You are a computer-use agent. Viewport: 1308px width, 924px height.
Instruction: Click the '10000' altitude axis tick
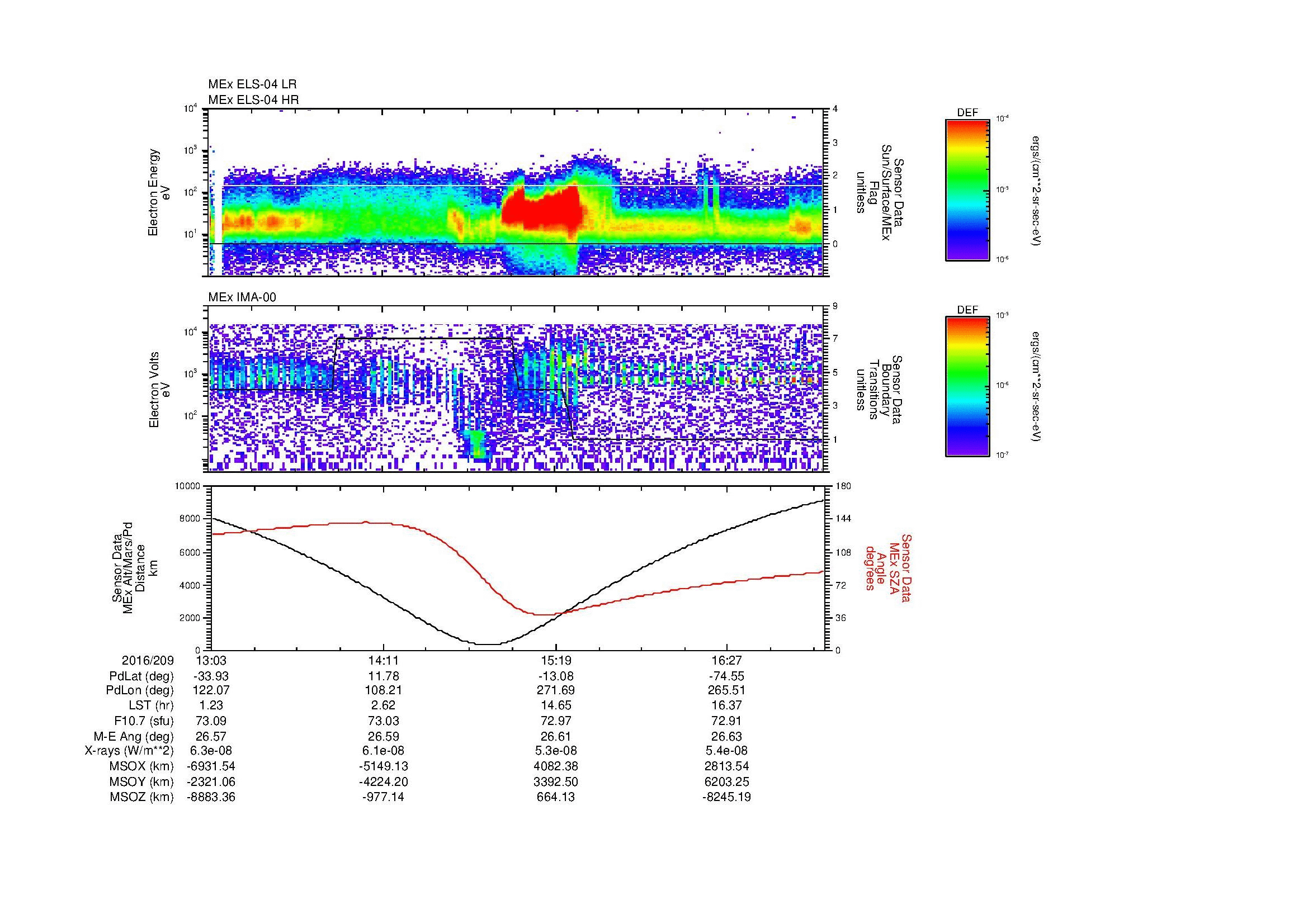point(188,486)
